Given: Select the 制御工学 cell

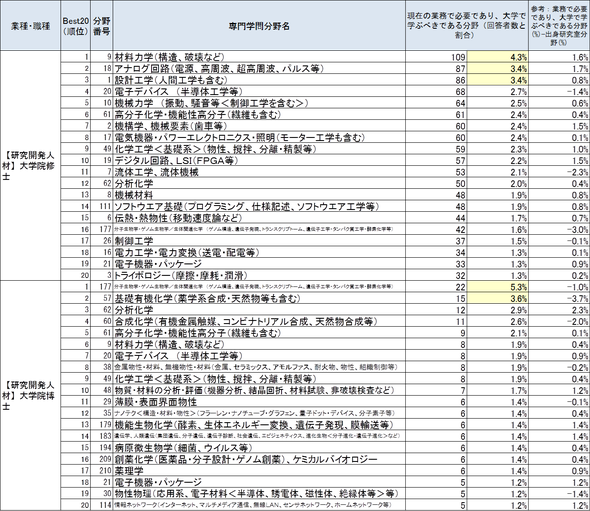Looking at the screenshot, I should [259, 241].
